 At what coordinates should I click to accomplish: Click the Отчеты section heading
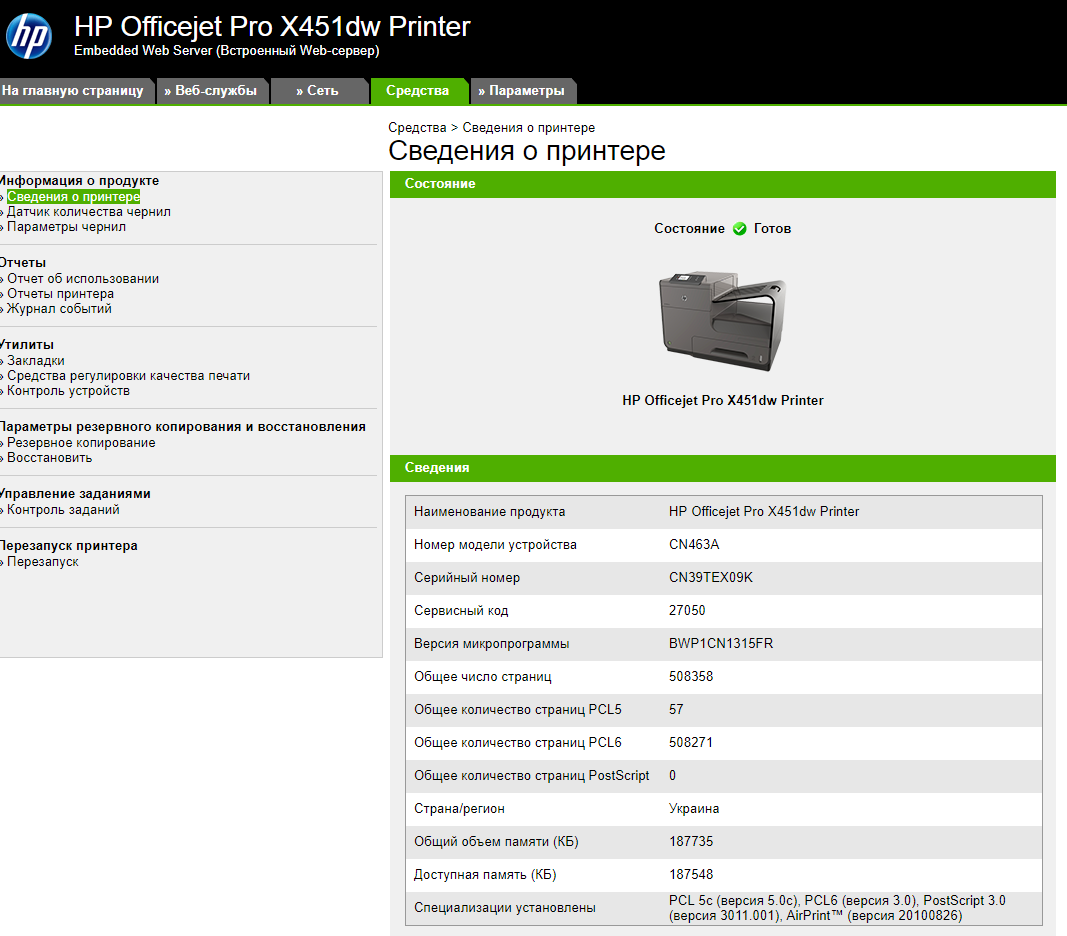click(x=23, y=263)
